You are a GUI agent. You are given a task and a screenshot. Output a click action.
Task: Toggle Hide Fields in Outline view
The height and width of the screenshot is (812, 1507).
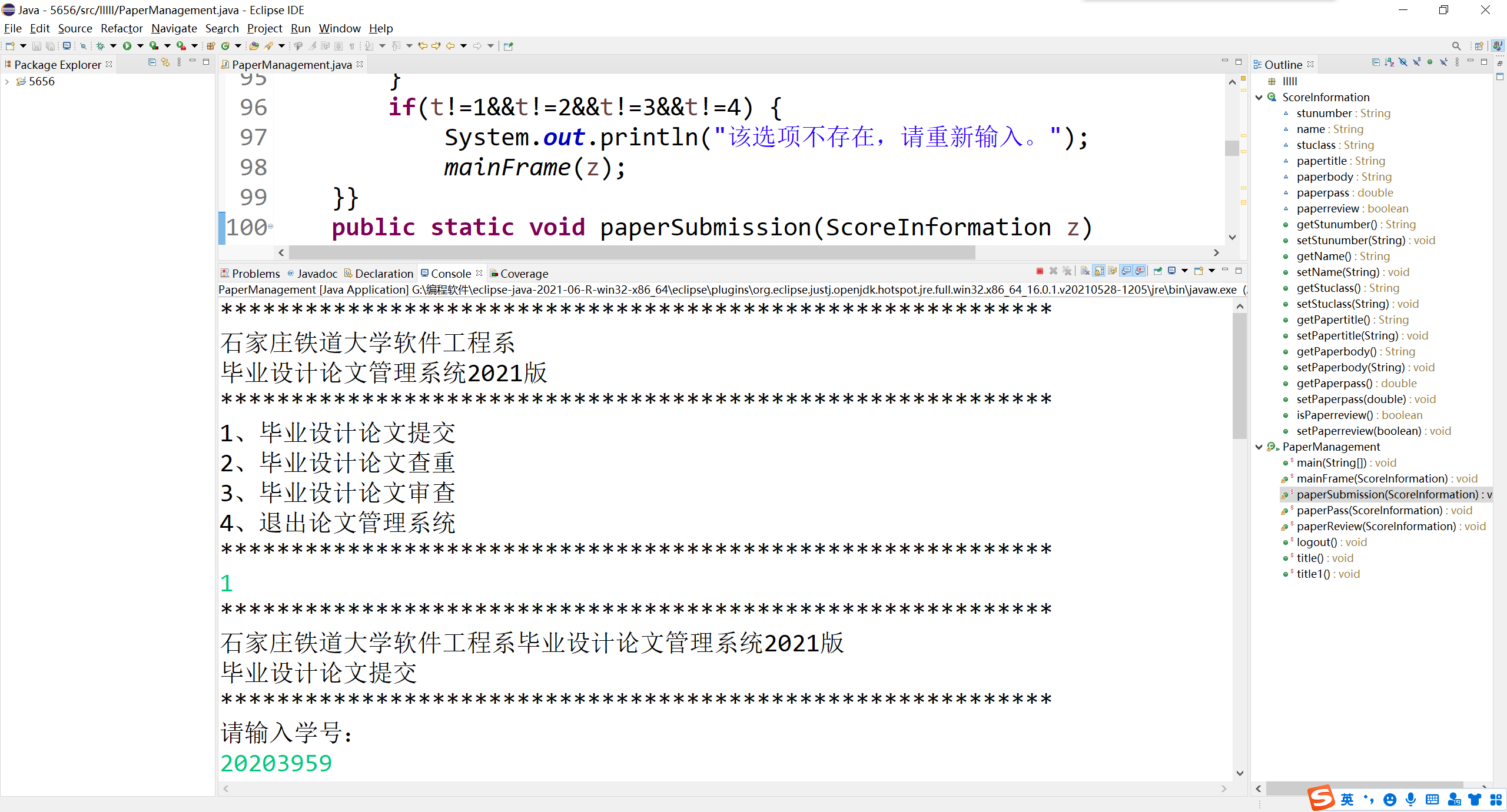coord(1403,62)
